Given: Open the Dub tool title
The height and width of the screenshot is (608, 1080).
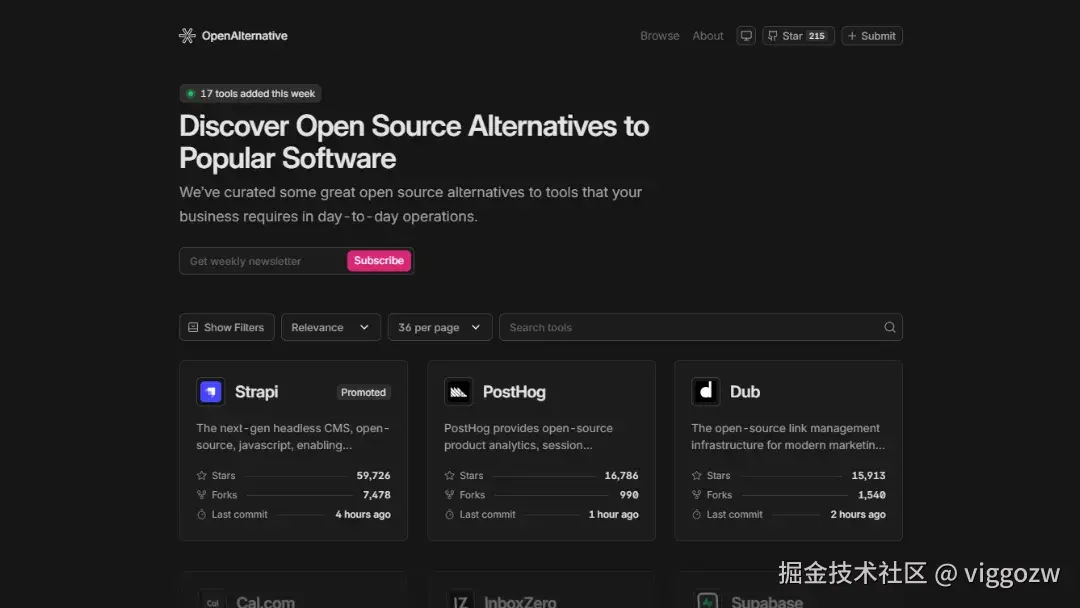Looking at the screenshot, I should [x=745, y=392].
